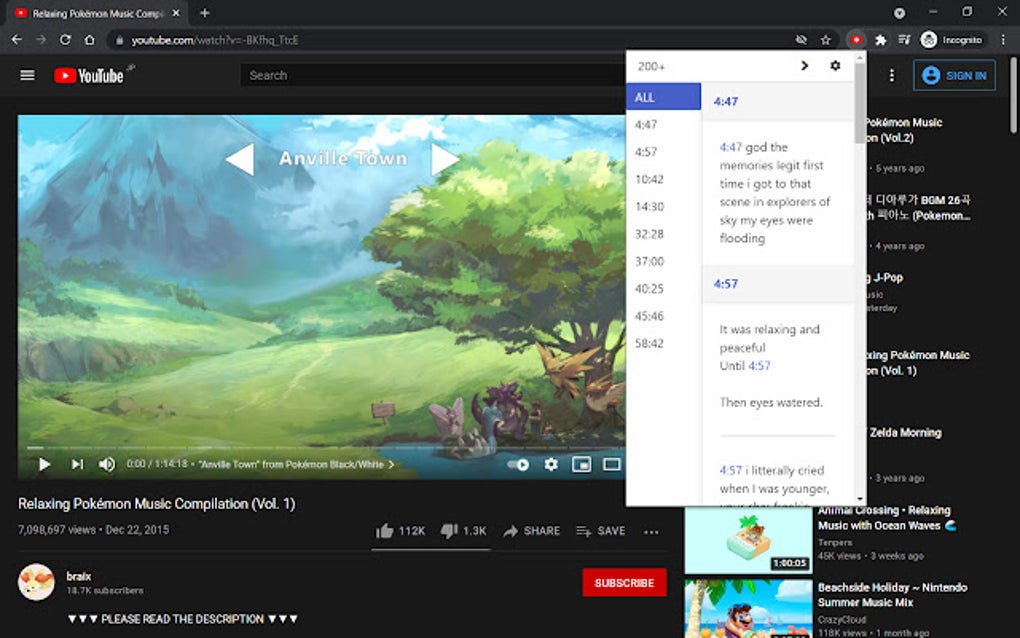Toggle the eye icon in the address bar
Image resolution: width=1020 pixels, height=638 pixels.
click(801, 39)
